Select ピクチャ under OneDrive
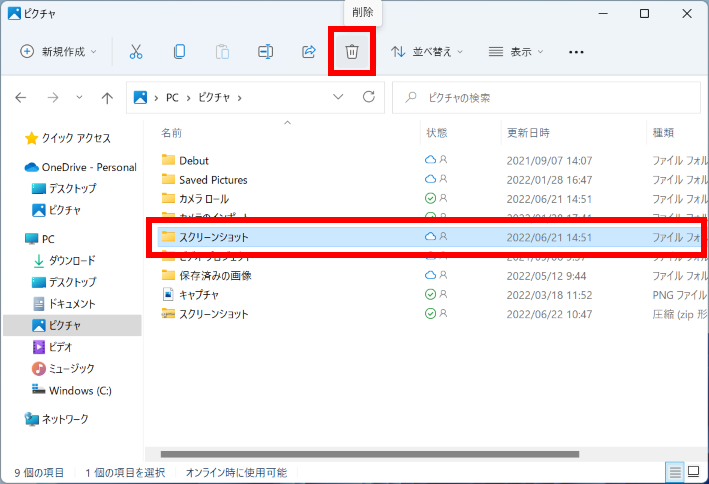 coord(57,210)
